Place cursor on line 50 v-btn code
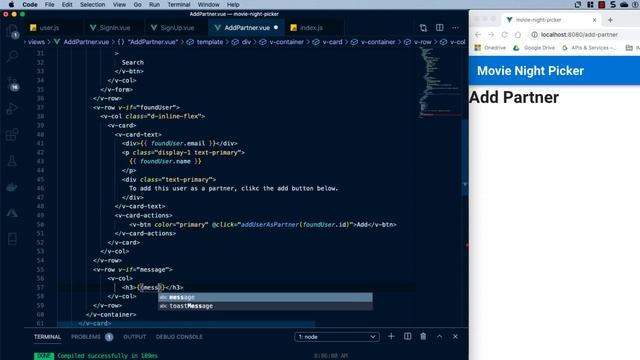Screen dimensions: 640x360 [x=263, y=224]
